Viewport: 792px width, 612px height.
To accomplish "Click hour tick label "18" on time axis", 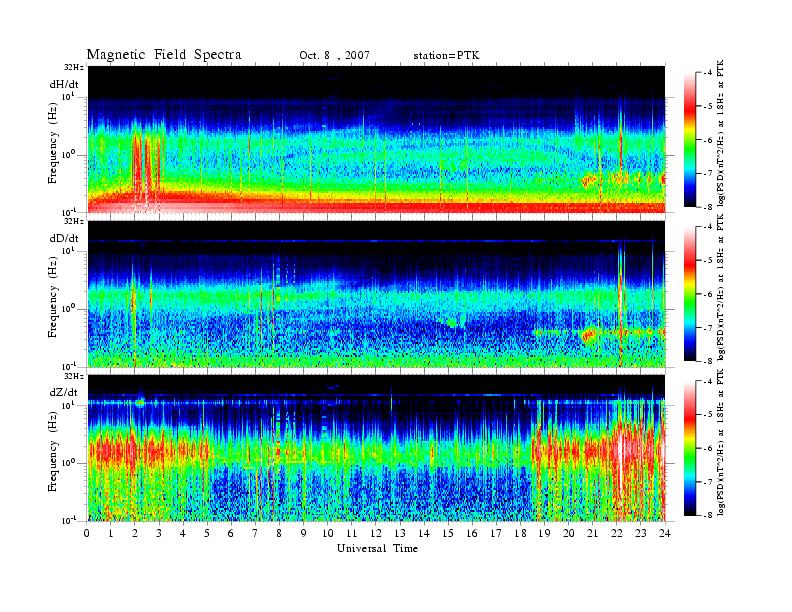I will [x=520, y=533].
